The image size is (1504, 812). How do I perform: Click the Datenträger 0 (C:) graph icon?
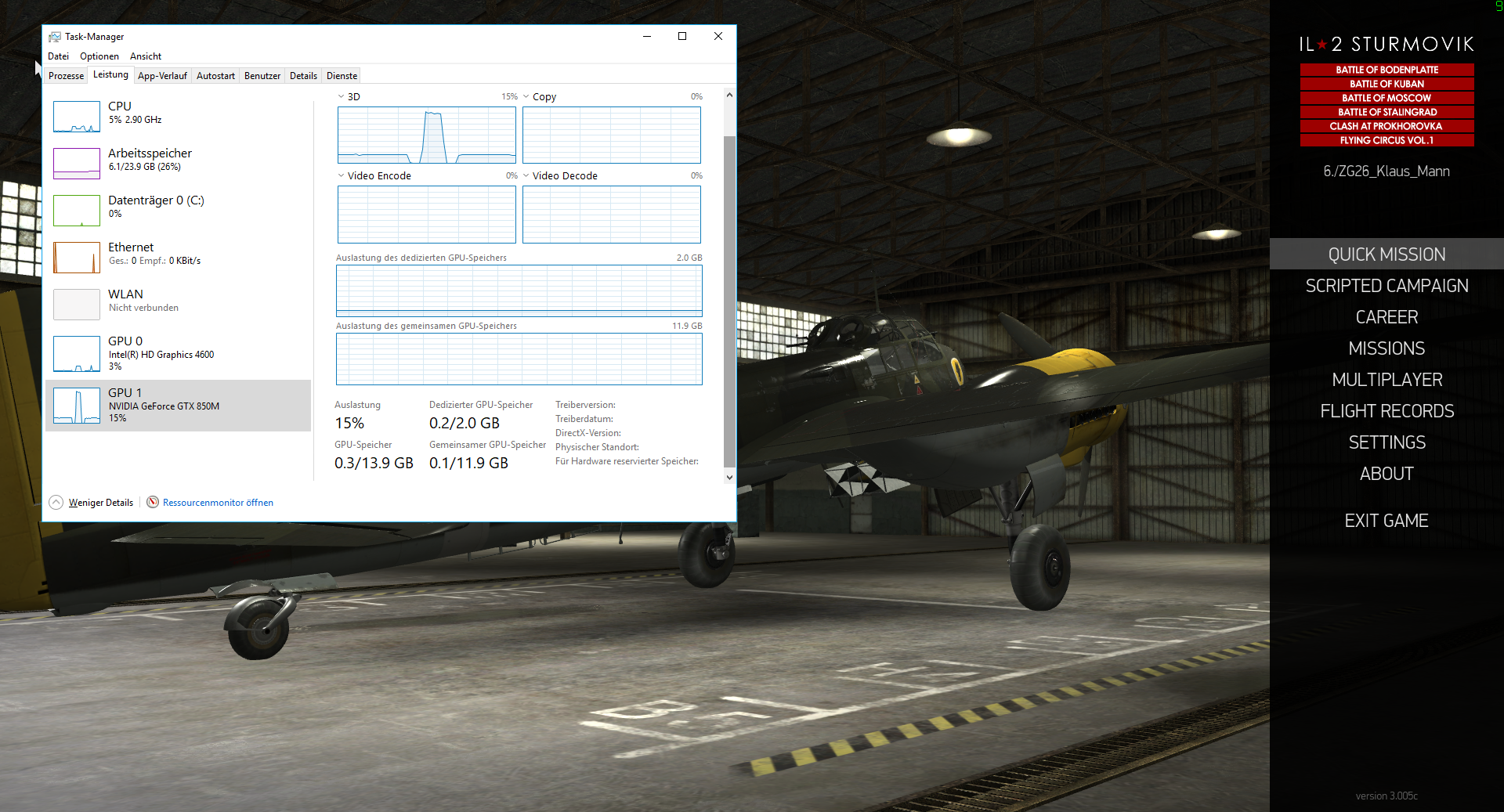click(x=76, y=211)
